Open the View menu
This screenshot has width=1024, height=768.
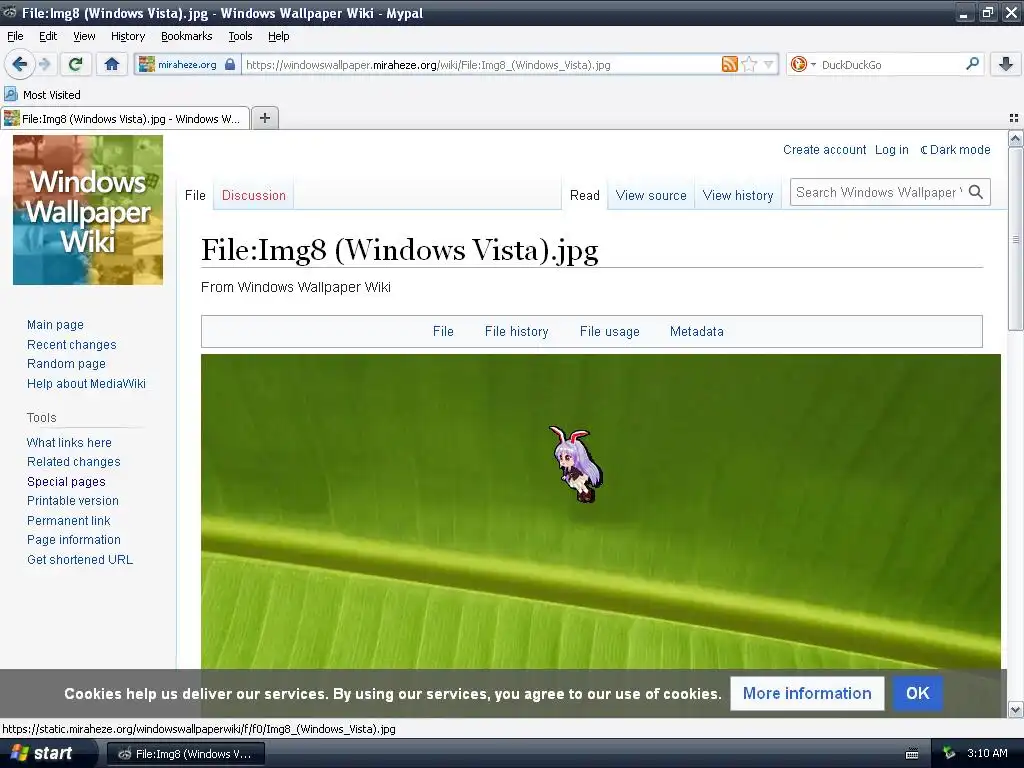84,36
